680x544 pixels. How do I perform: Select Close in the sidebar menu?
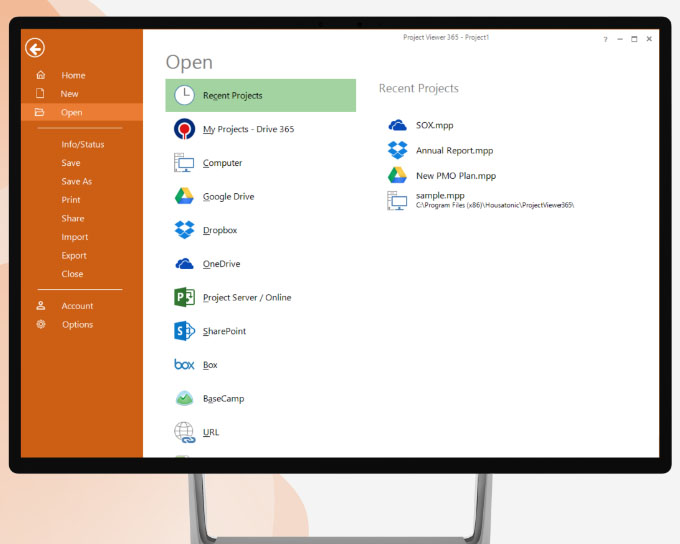[72, 274]
